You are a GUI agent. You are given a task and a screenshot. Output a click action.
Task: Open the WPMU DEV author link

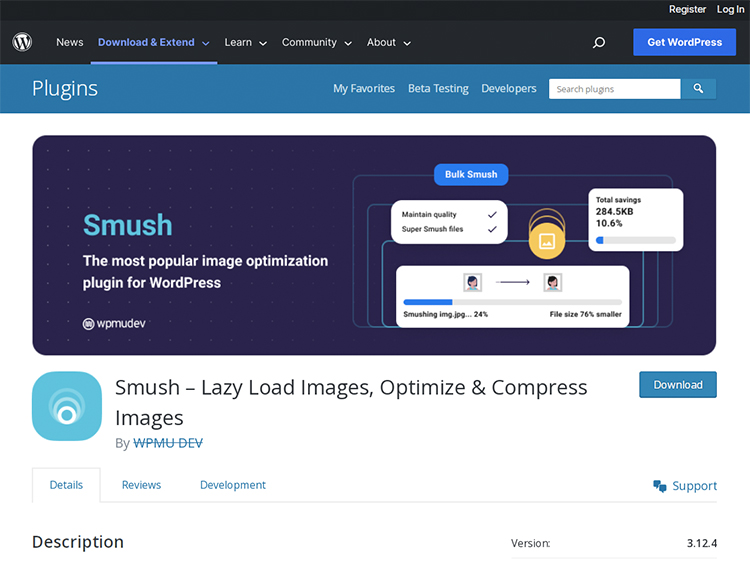pos(168,442)
